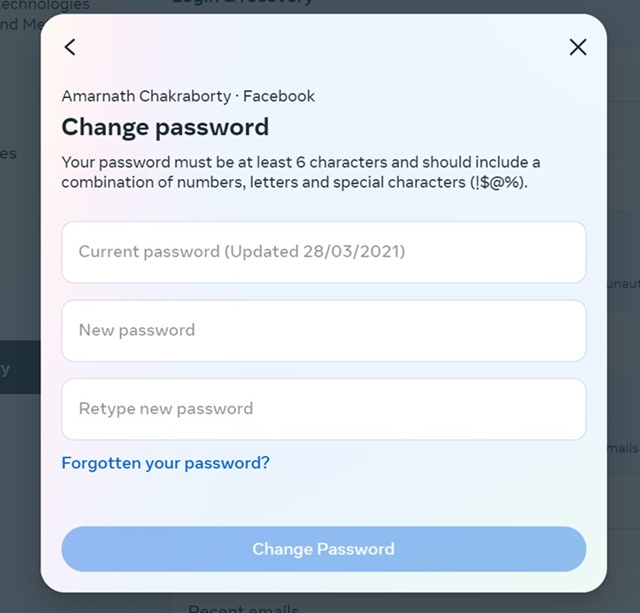The width and height of the screenshot is (640, 613).
Task: Click the Facebook label beside the account name
Action: point(279,96)
